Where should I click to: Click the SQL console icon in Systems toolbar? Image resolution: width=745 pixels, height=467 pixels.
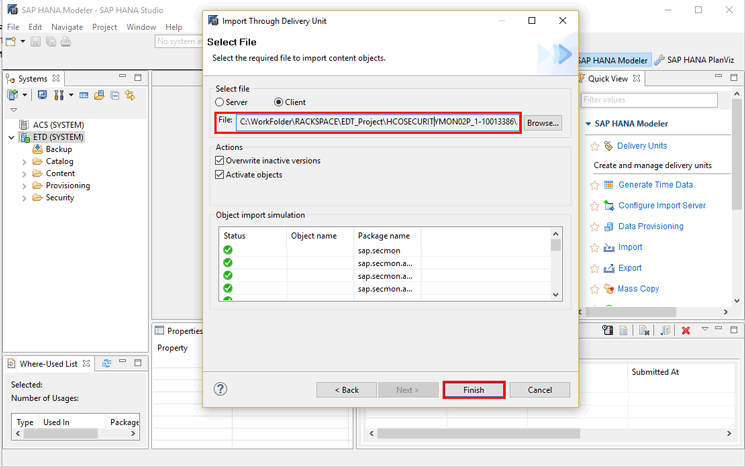click(84, 96)
